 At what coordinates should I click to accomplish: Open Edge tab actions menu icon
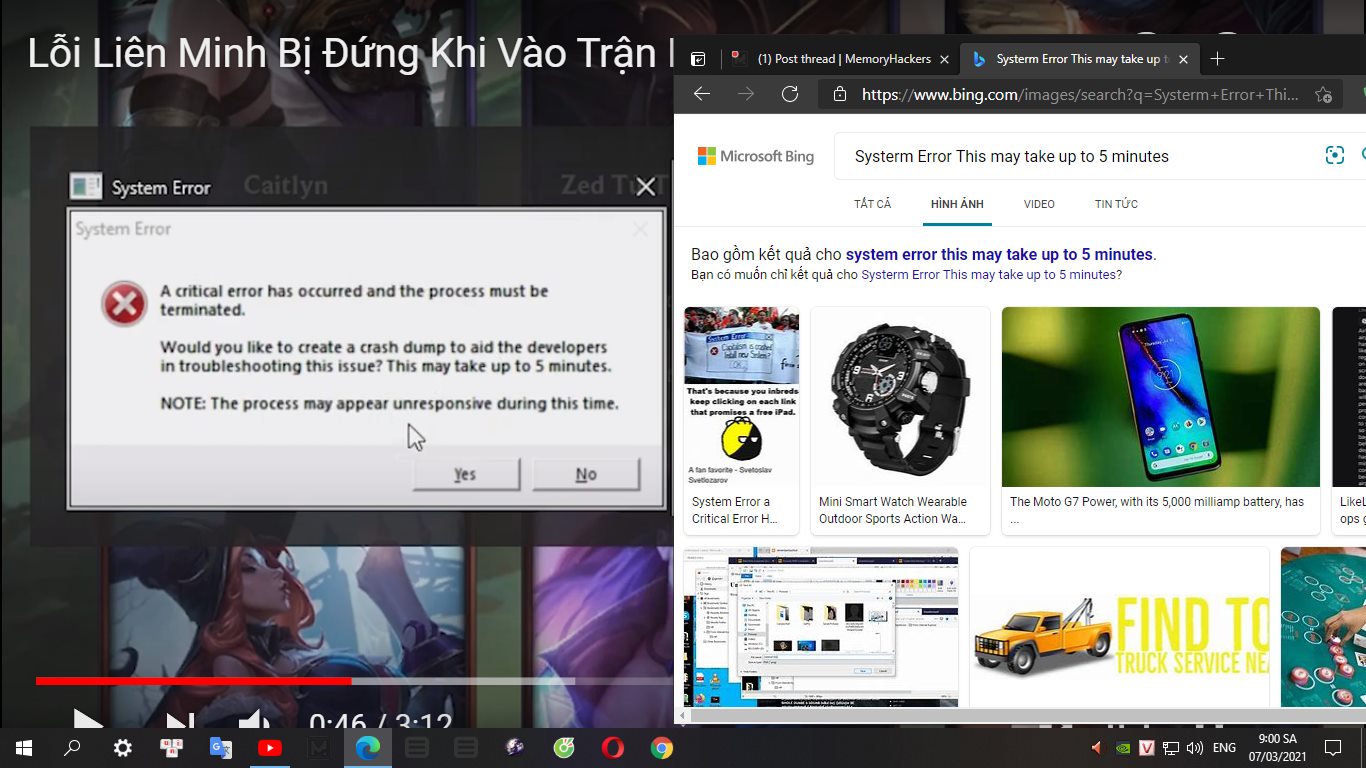pos(698,59)
